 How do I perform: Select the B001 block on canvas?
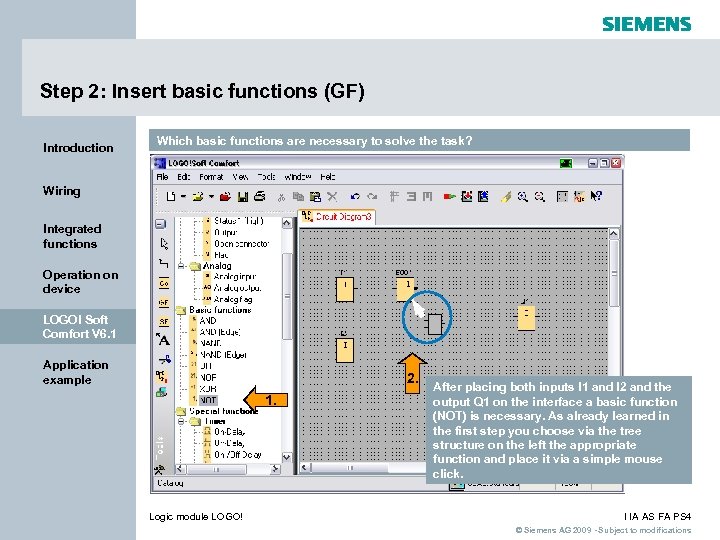click(x=405, y=290)
